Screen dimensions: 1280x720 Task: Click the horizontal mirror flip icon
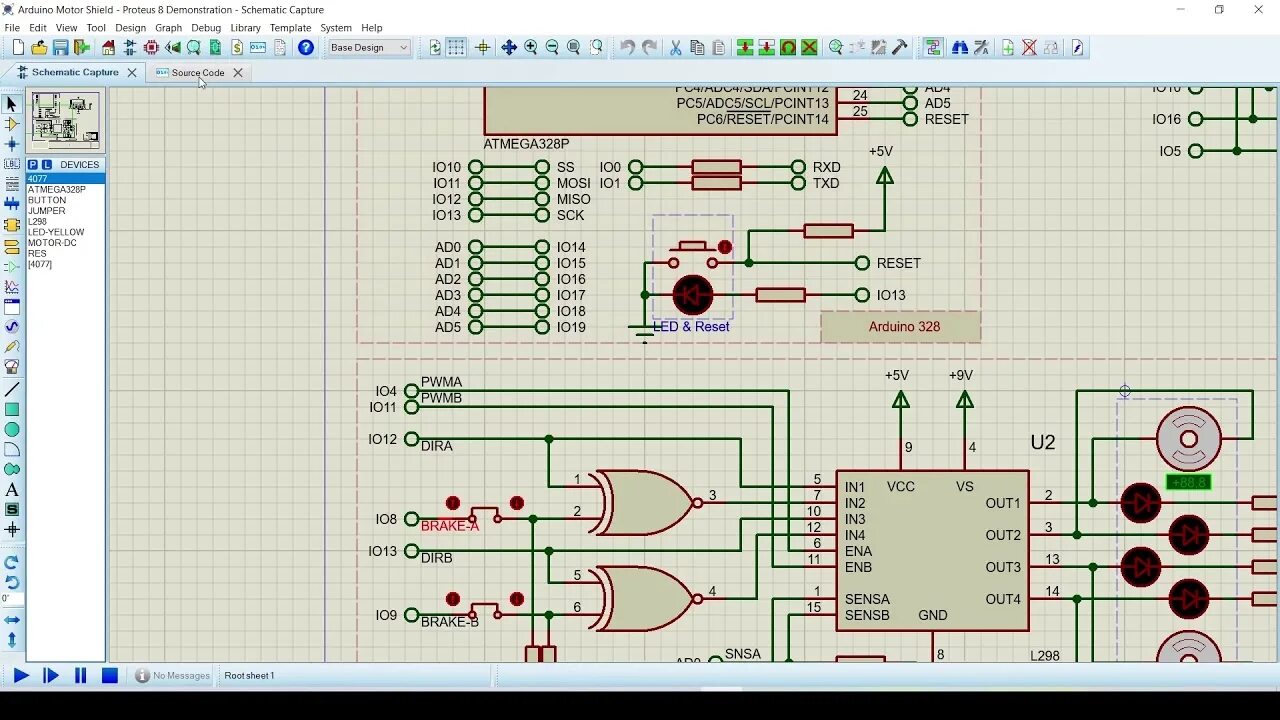click(12, 620)
